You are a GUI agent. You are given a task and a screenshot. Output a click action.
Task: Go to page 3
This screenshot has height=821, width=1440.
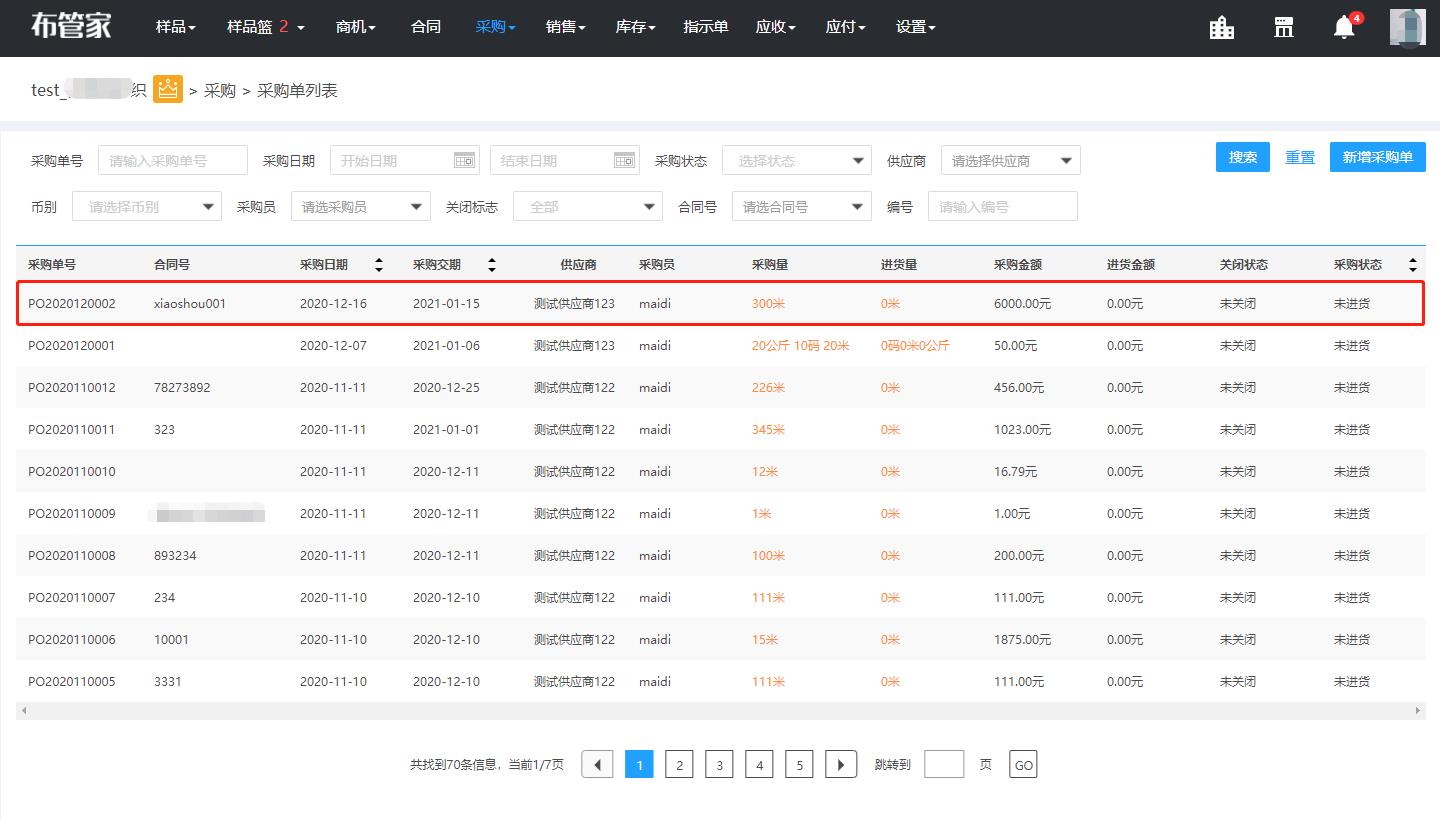point(719,765)
